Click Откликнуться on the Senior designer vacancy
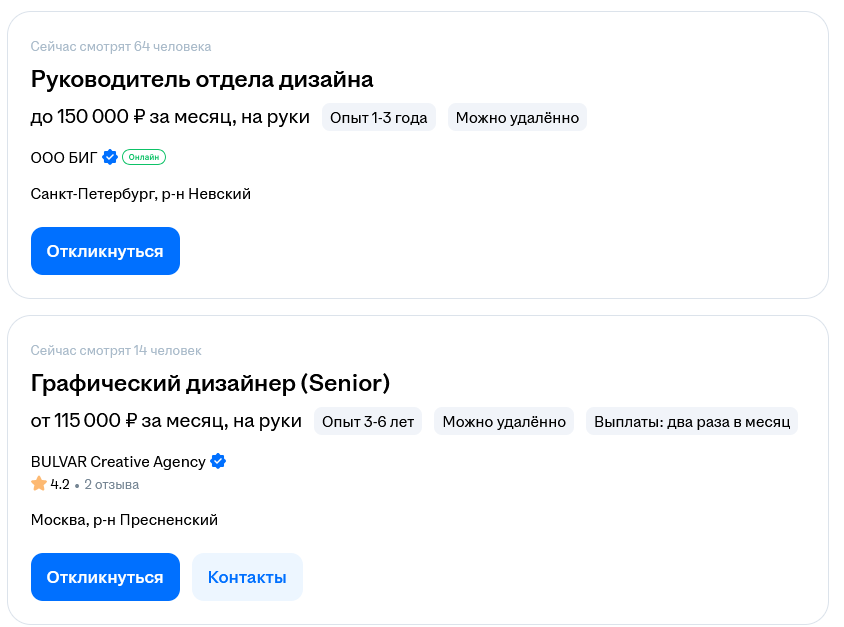 [x=105, y=577]
